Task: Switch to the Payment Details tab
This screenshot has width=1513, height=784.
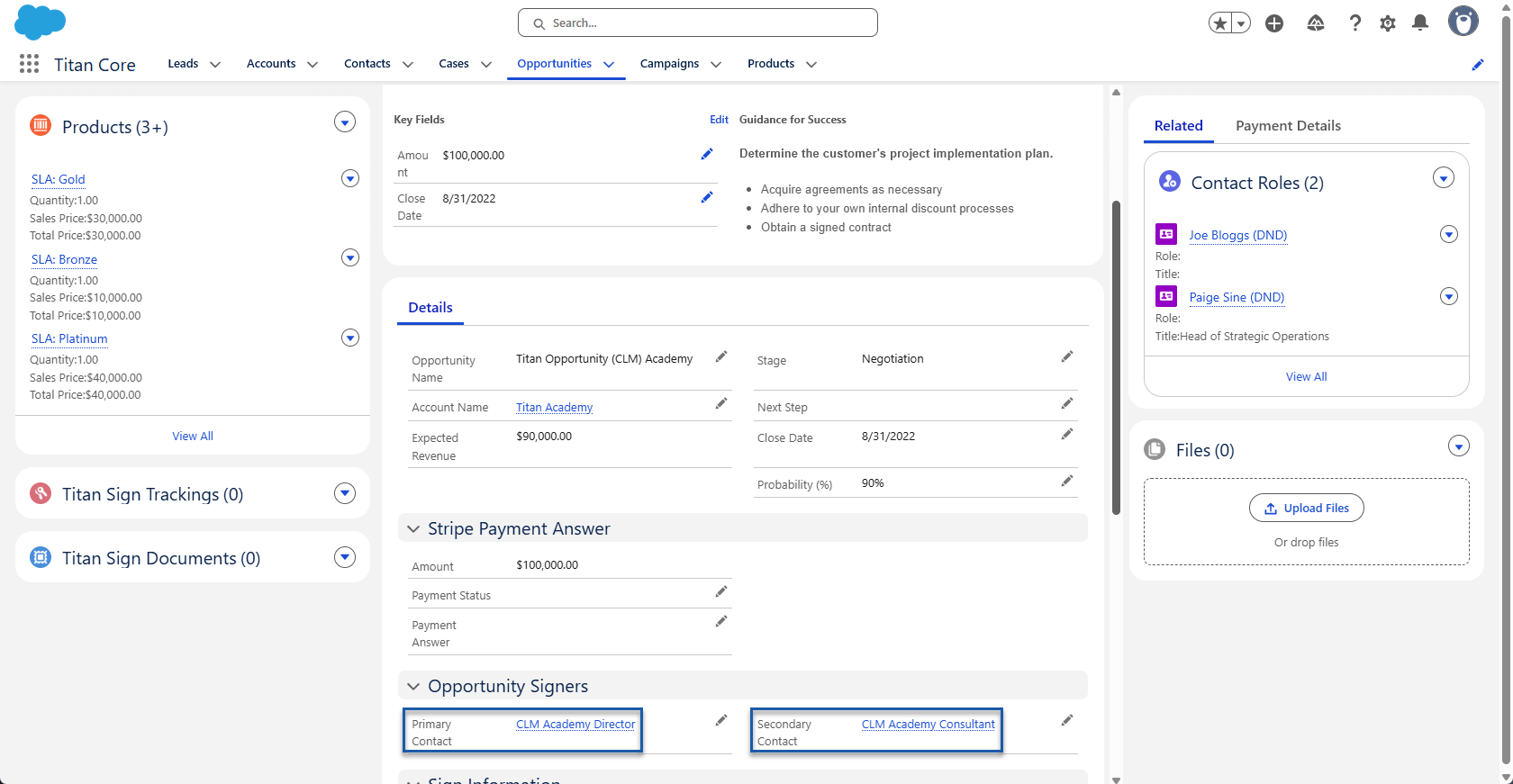Action: pos(1287,126)
